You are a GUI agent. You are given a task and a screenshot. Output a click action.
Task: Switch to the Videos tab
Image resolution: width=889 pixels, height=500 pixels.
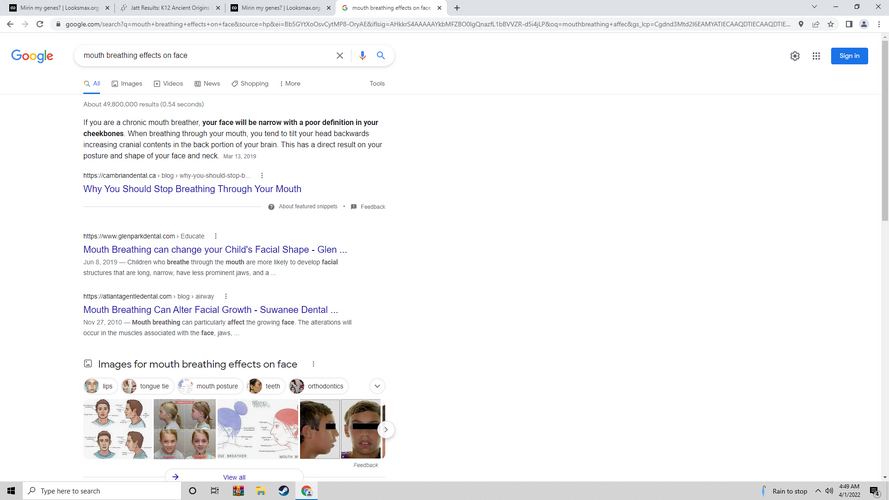168,84
